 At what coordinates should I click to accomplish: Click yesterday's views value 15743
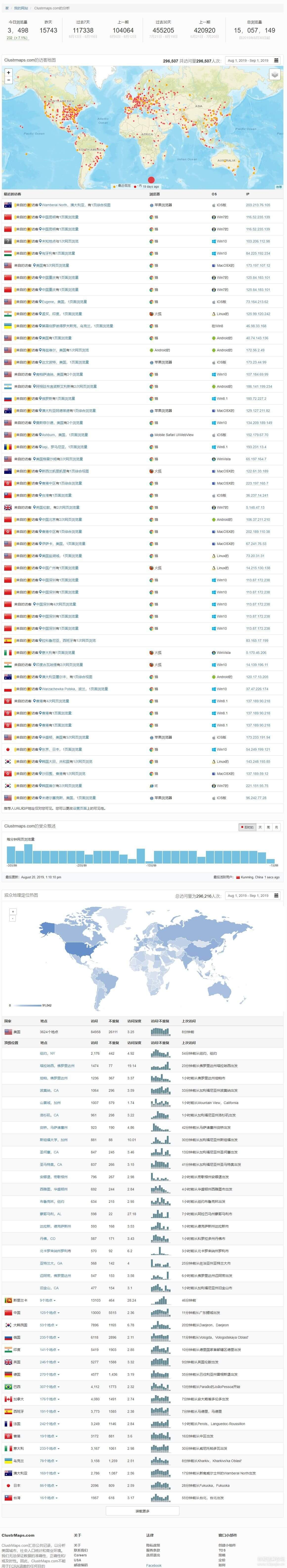(48, 30)
